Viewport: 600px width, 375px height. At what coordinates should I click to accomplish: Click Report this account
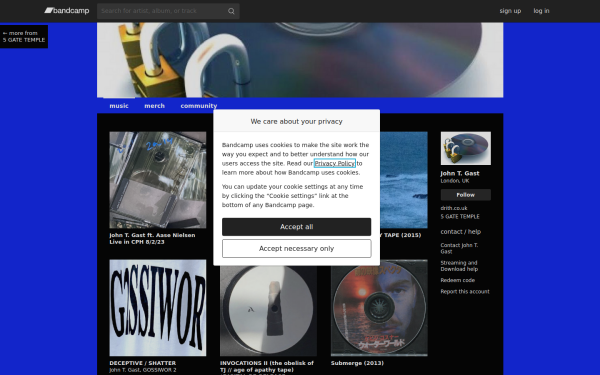point(465,292)
